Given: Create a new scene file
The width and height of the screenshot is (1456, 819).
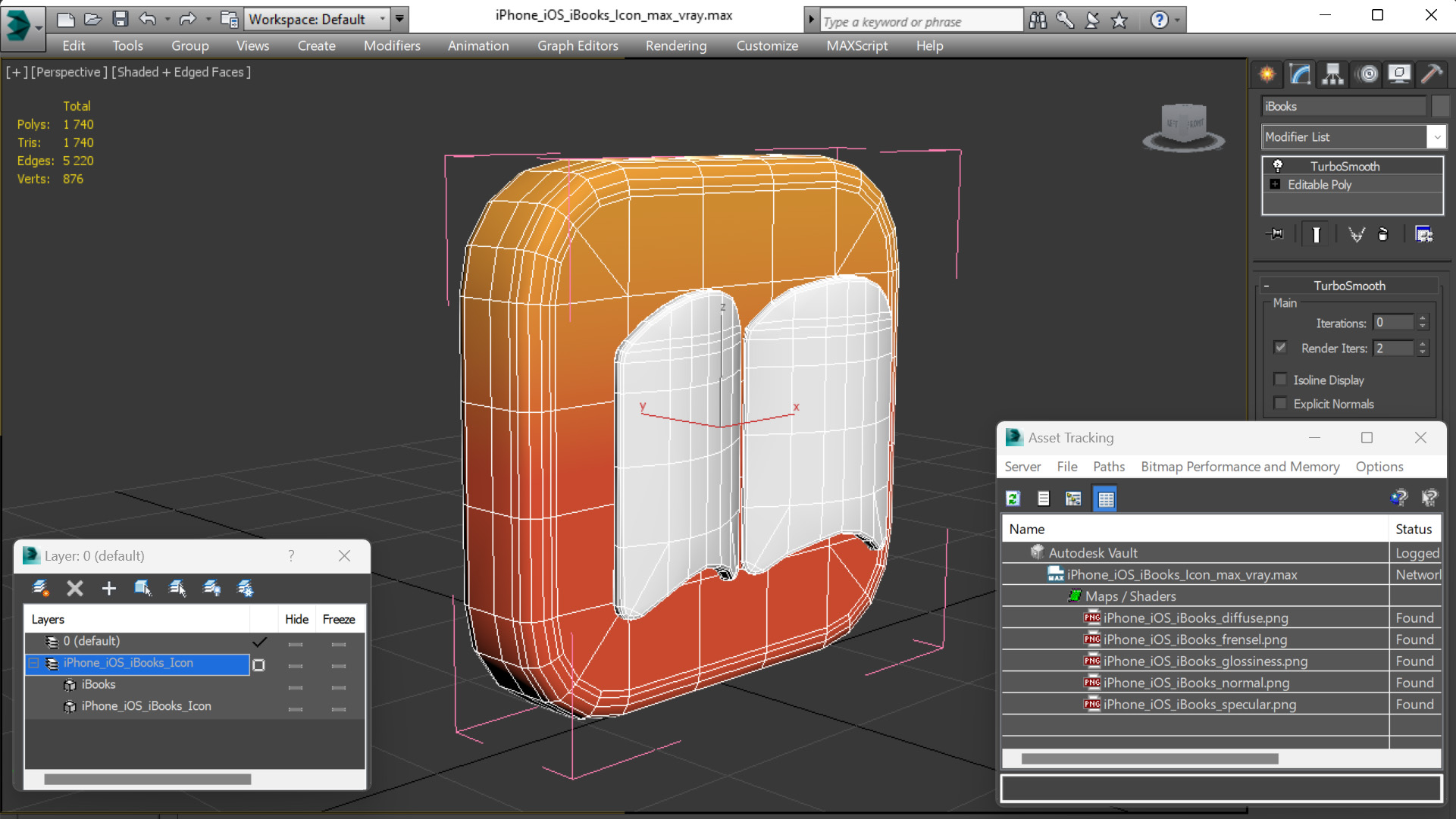Looking at the screenshot, I should pos(65,19).
